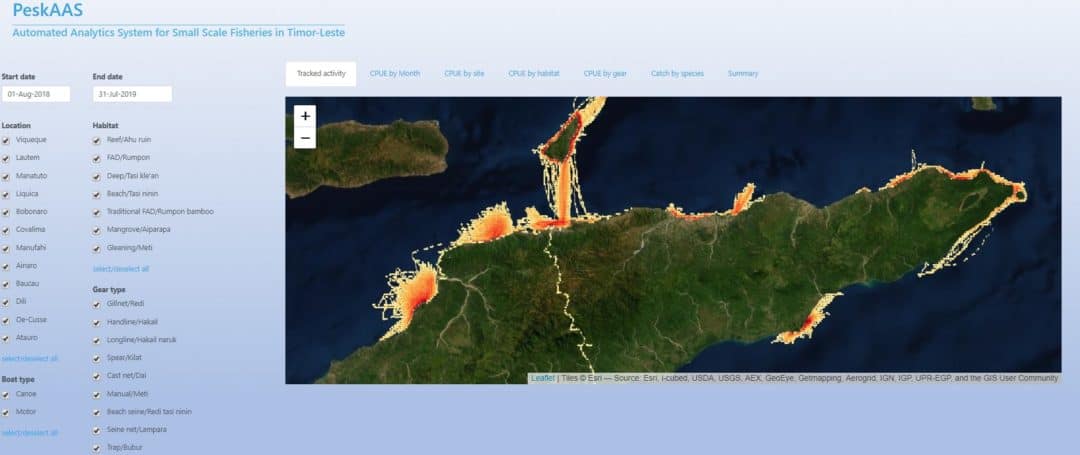Open the Catch by species tab

[x=677, y=74]
